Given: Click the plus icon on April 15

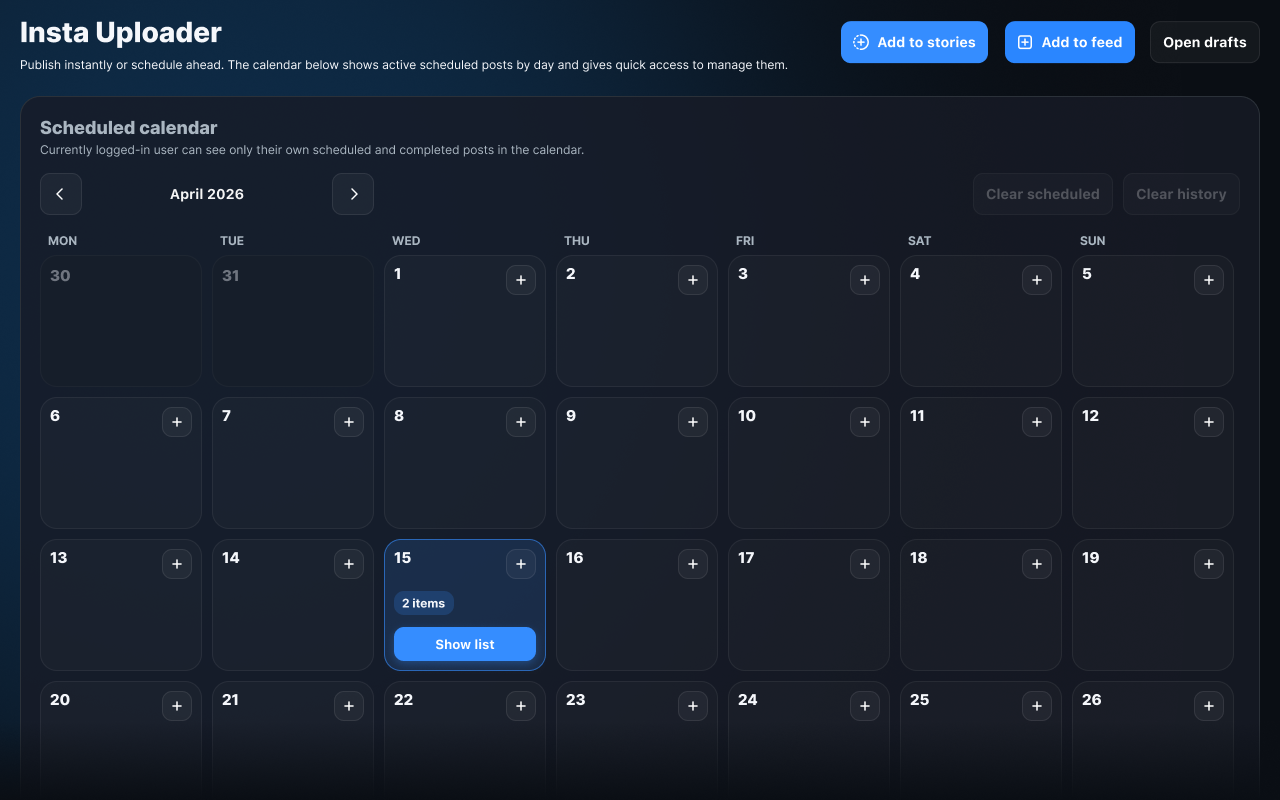Looking at the screenshot, I should coord(521,564).
